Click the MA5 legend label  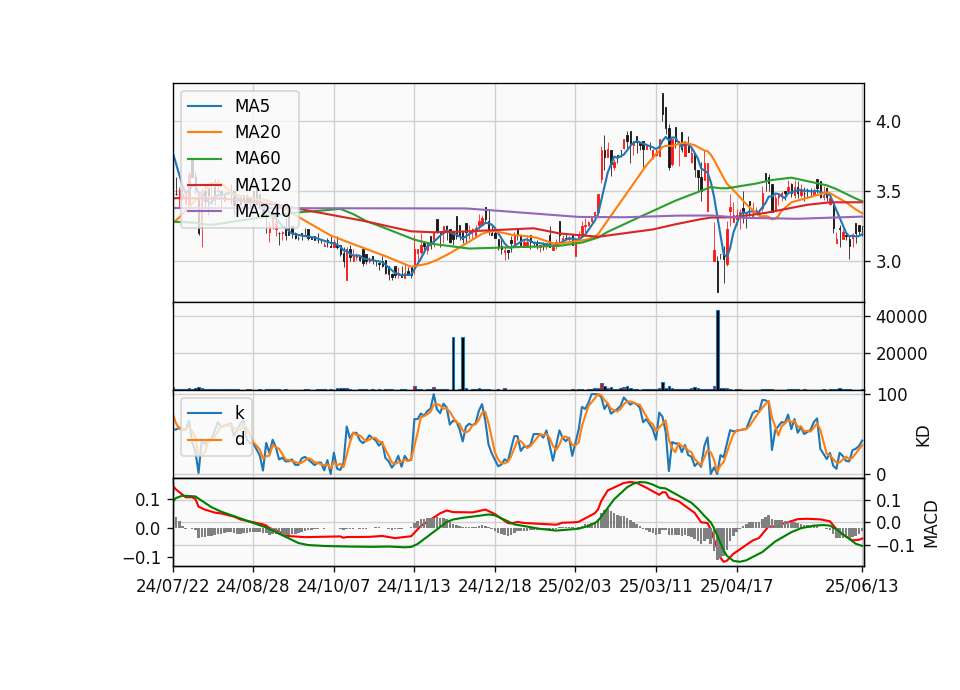(252, 106)
